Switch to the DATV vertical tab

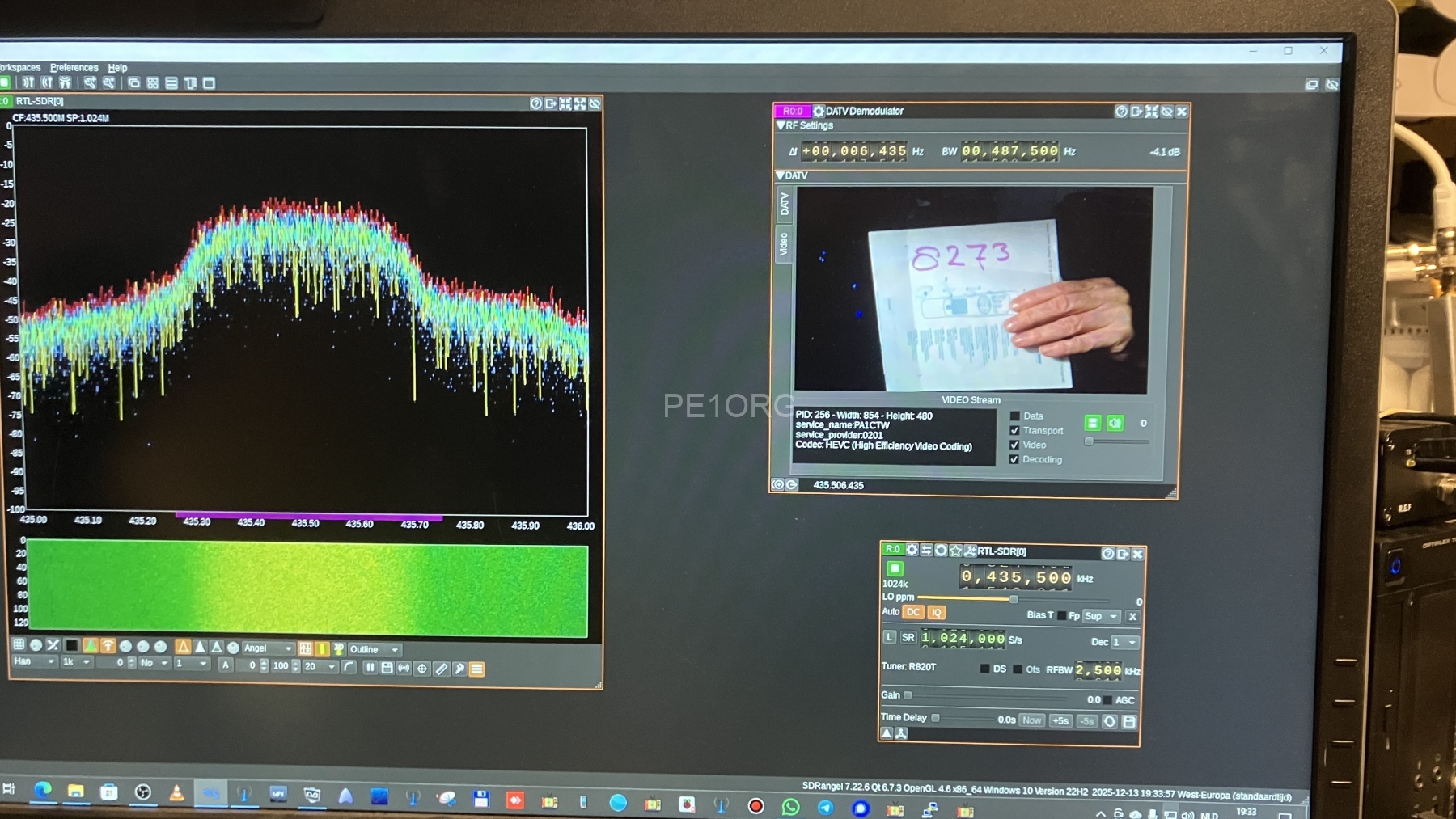click(784, 204)
